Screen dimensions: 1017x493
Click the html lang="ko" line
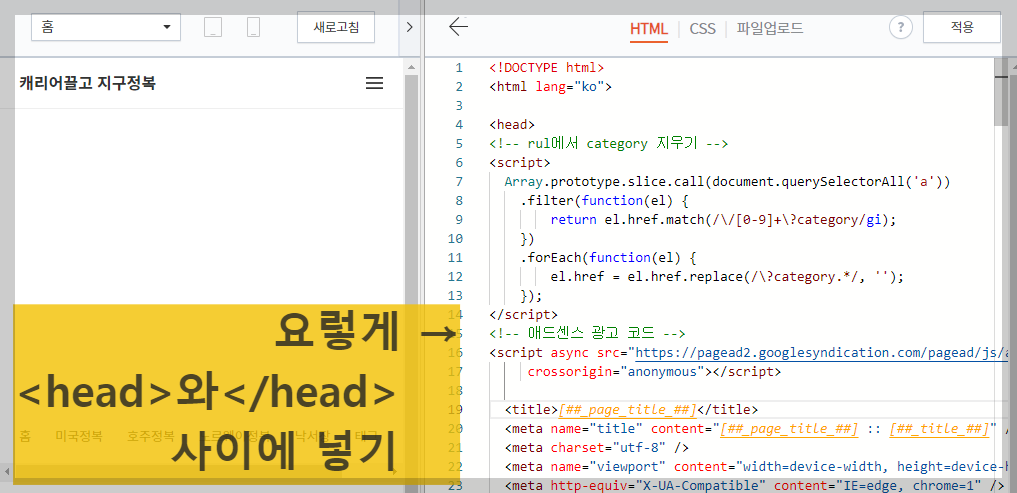551,86
